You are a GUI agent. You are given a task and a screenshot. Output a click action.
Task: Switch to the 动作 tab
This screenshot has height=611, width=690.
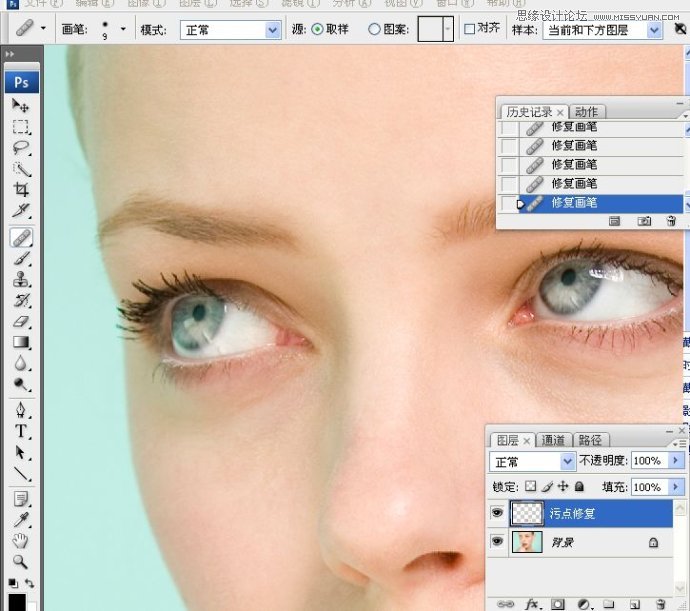point(586,111)
